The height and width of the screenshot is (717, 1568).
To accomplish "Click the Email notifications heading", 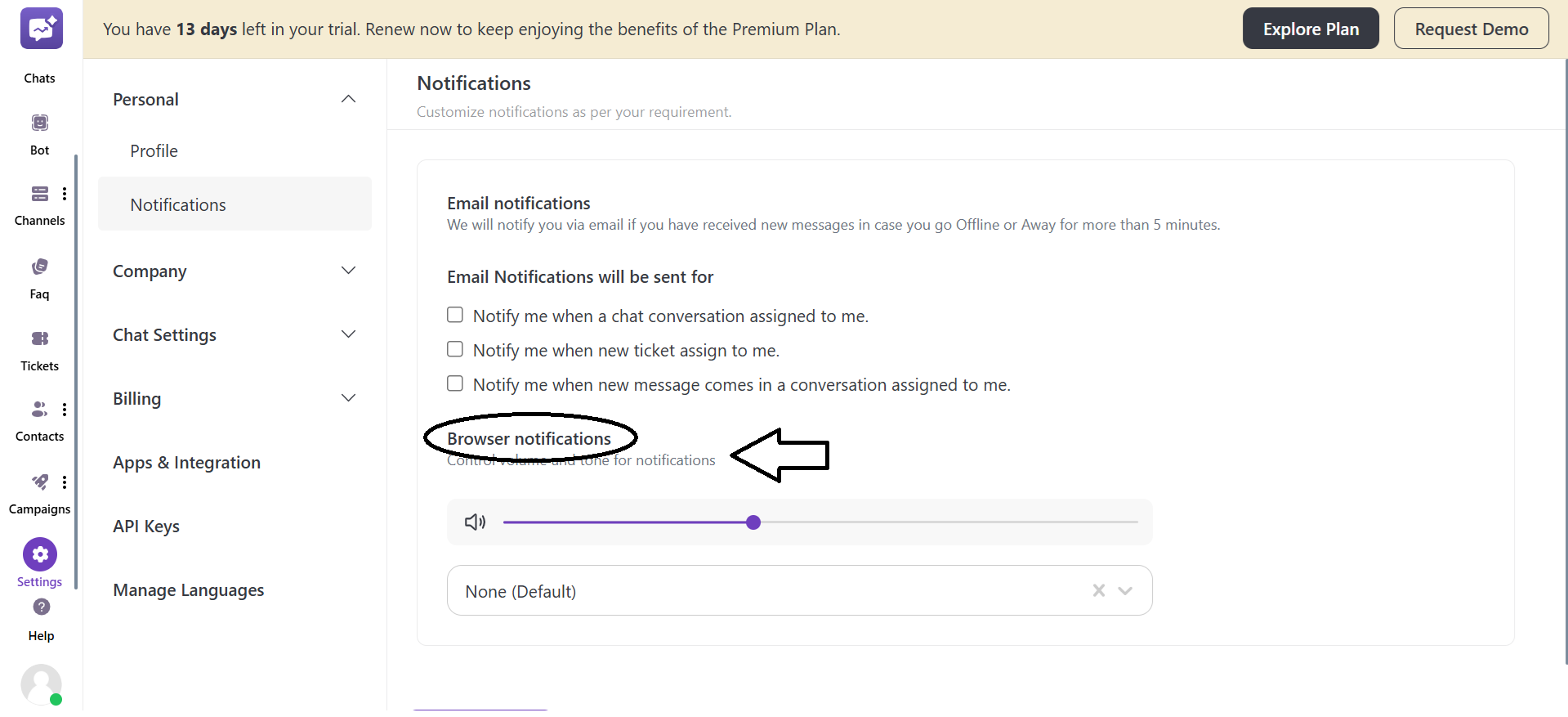I will point(519,203).
